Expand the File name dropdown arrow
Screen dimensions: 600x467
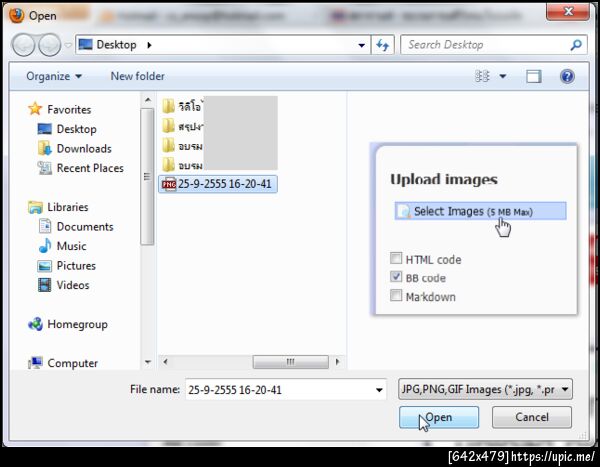(379, 390)
